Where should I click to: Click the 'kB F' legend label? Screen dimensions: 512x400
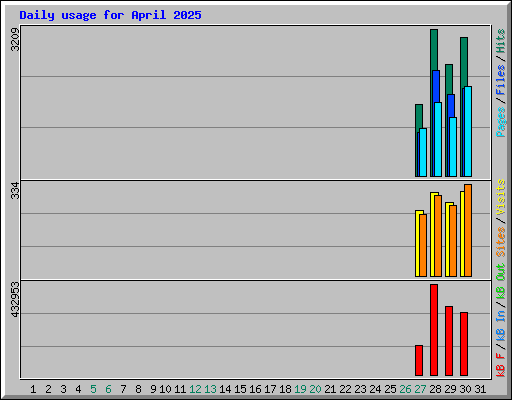pos(501,365)
